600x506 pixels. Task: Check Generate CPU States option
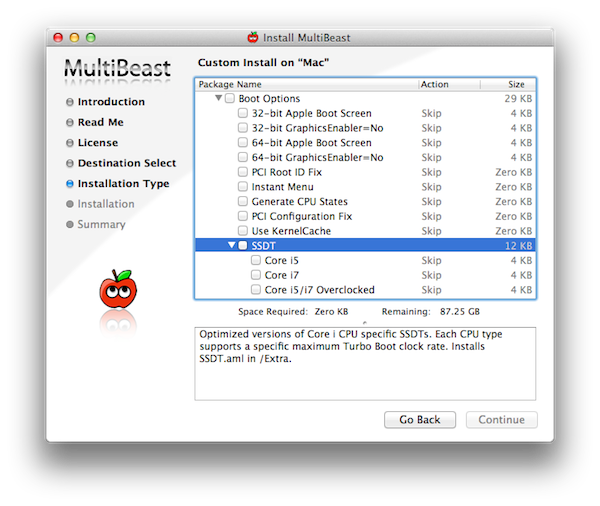(x=243, y=201)
